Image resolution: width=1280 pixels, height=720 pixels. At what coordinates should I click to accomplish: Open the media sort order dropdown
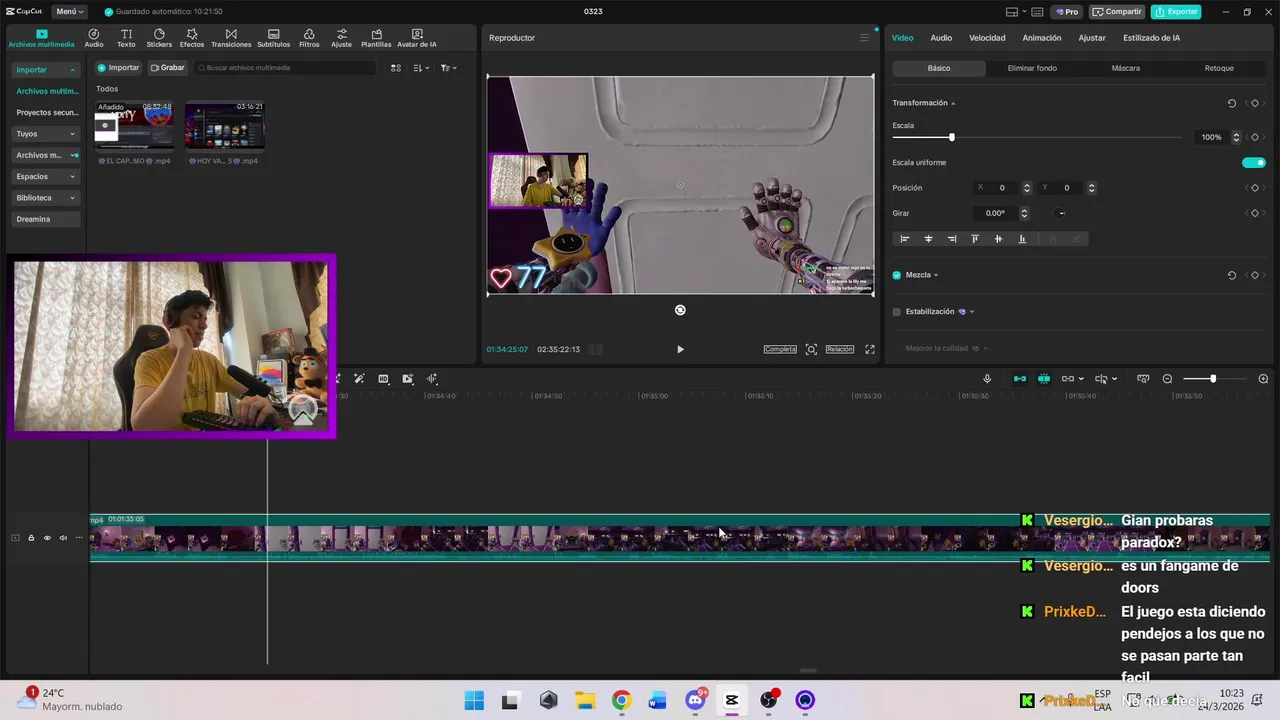tap(422, 68)
